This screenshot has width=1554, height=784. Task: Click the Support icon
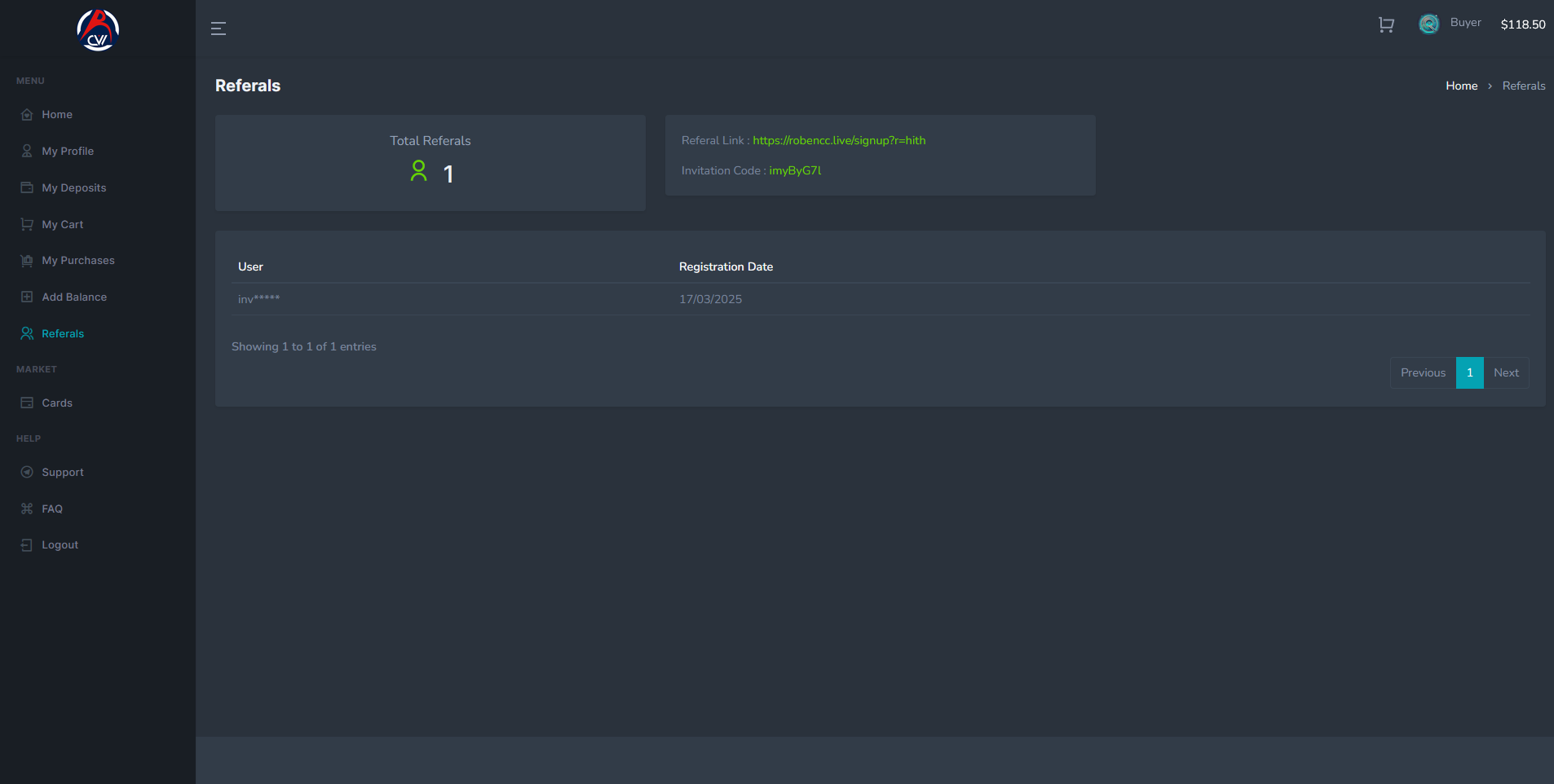coord(27,473)
